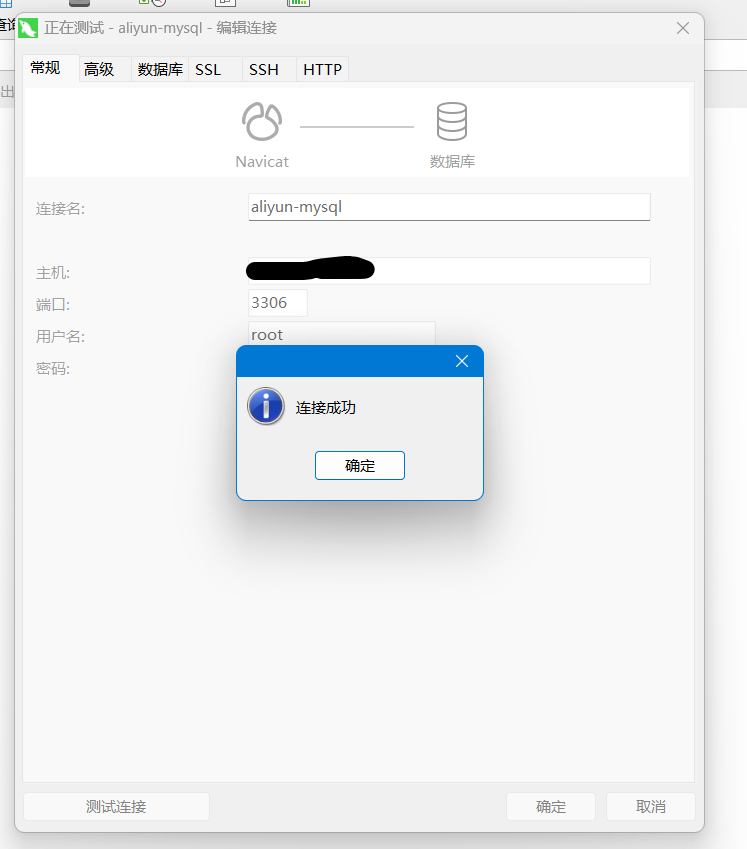
Task: Click the 连接名 field containing aliyun-mysql
Action: (449, 207)
